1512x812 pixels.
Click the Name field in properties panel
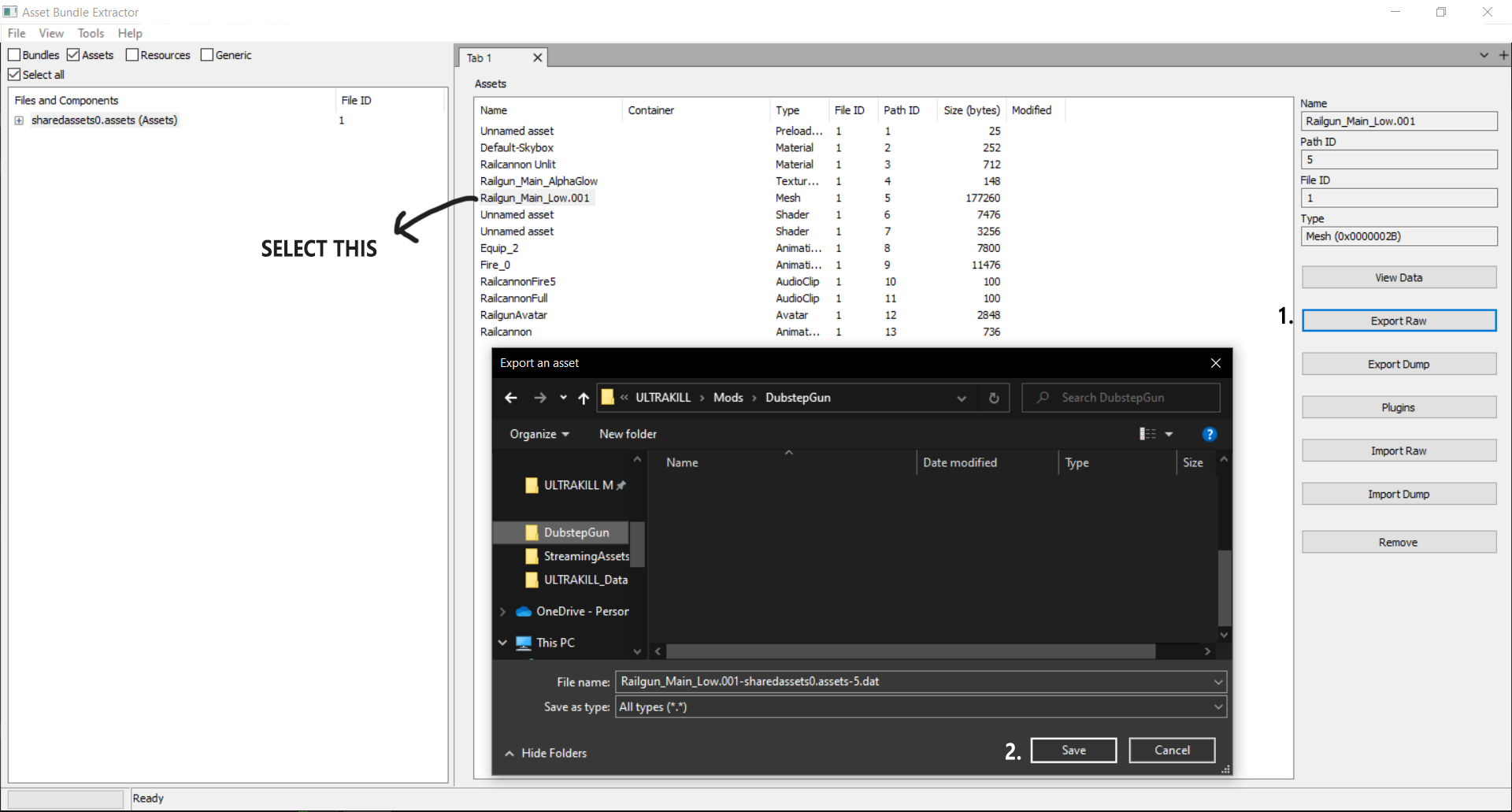1399,121
